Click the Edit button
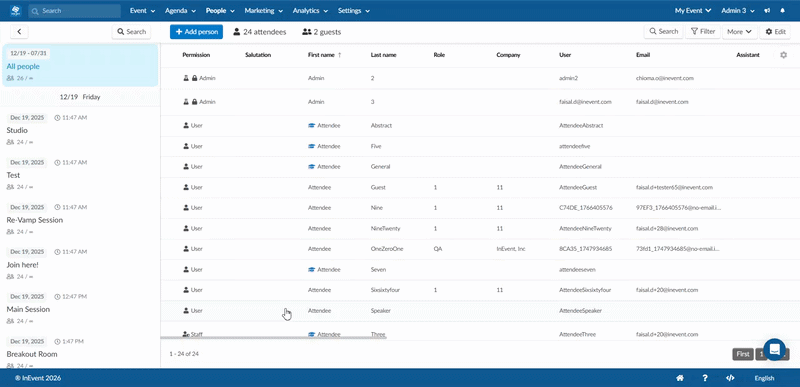Screen dimensions: 800x387 (x=775, y=32)
